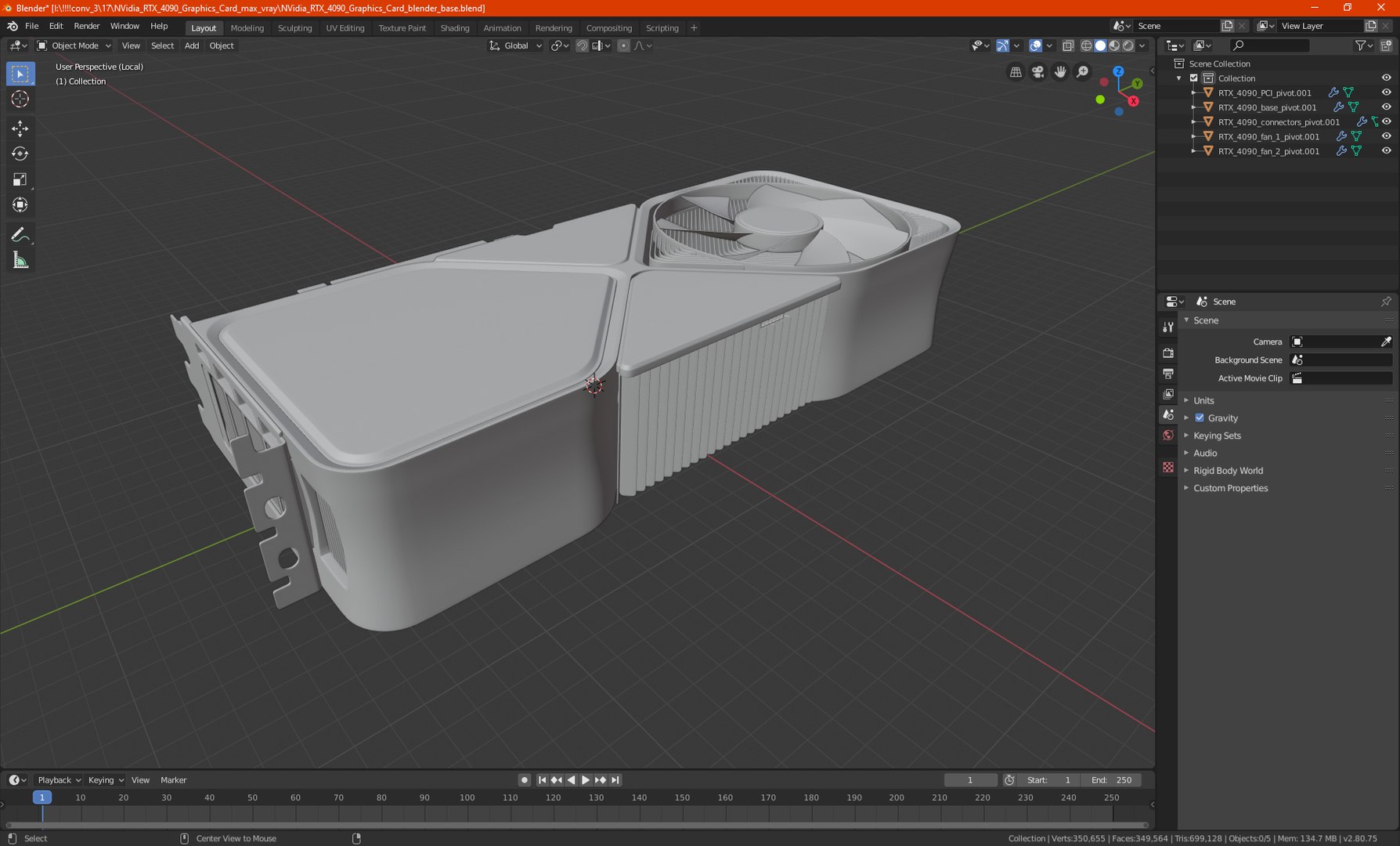Select the Cursor tool in toolbar

20,99
